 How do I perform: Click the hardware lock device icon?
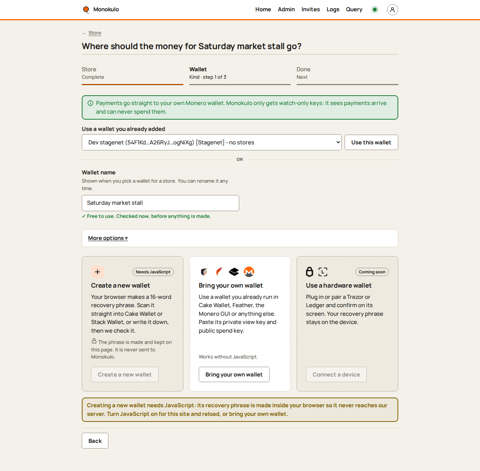(x=309, y=272)
